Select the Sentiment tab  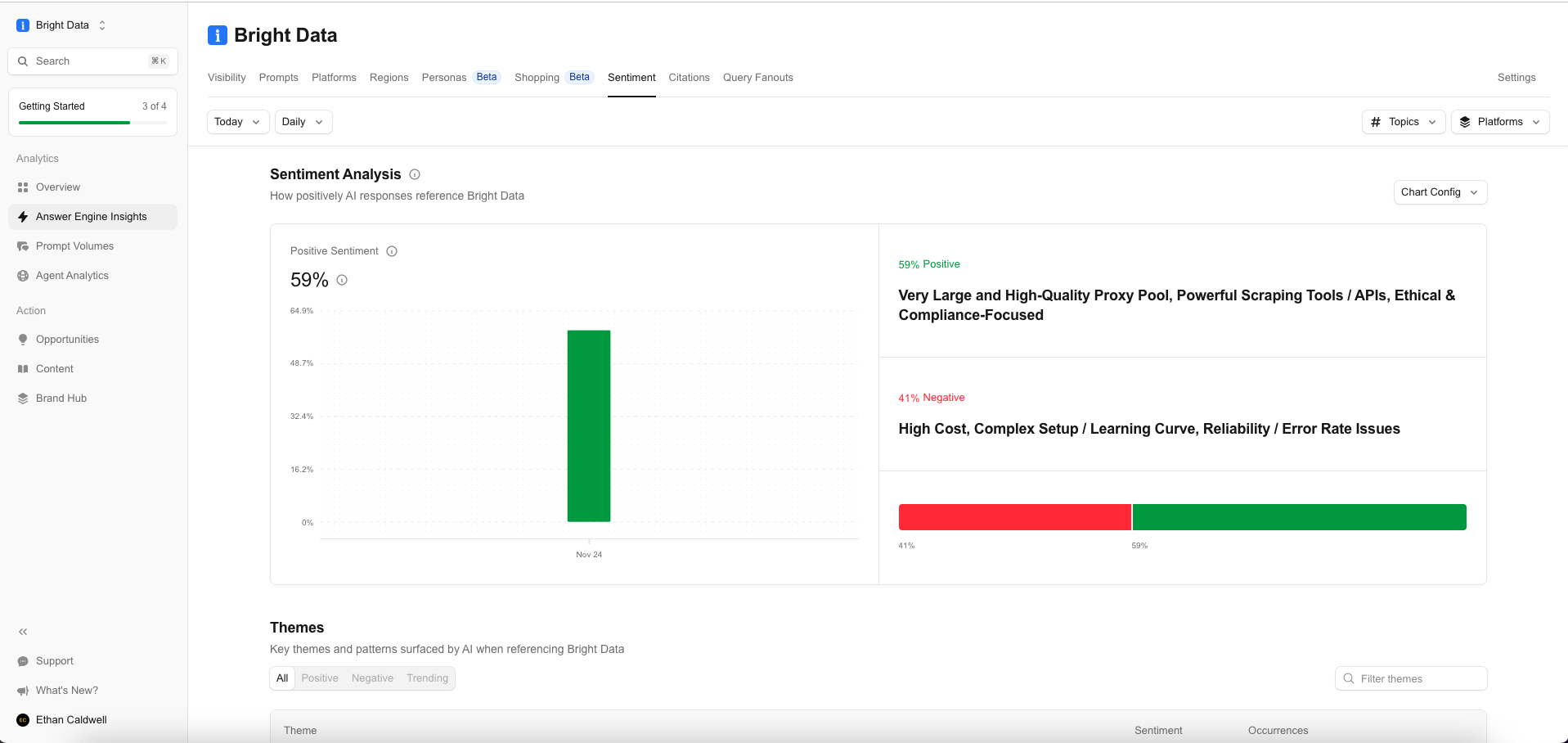click(x=631, y=78)
